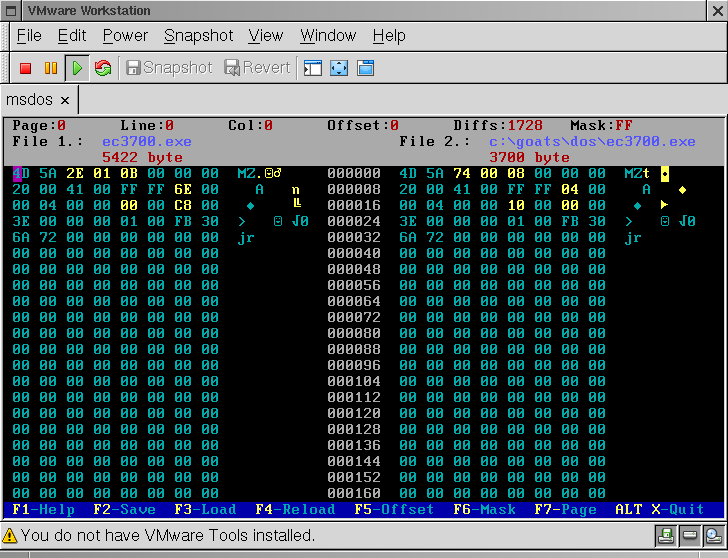Click offset label 000096
728x558 pixels.
[x=354, y=365]
